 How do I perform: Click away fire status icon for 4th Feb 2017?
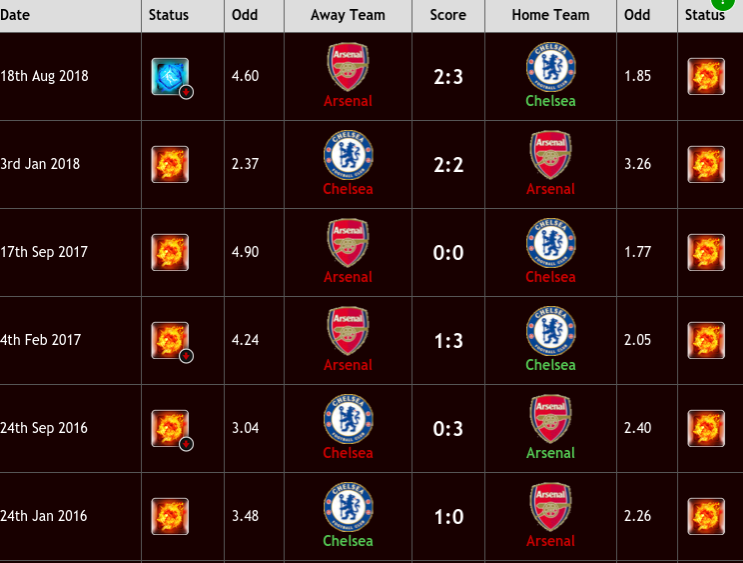170,340
